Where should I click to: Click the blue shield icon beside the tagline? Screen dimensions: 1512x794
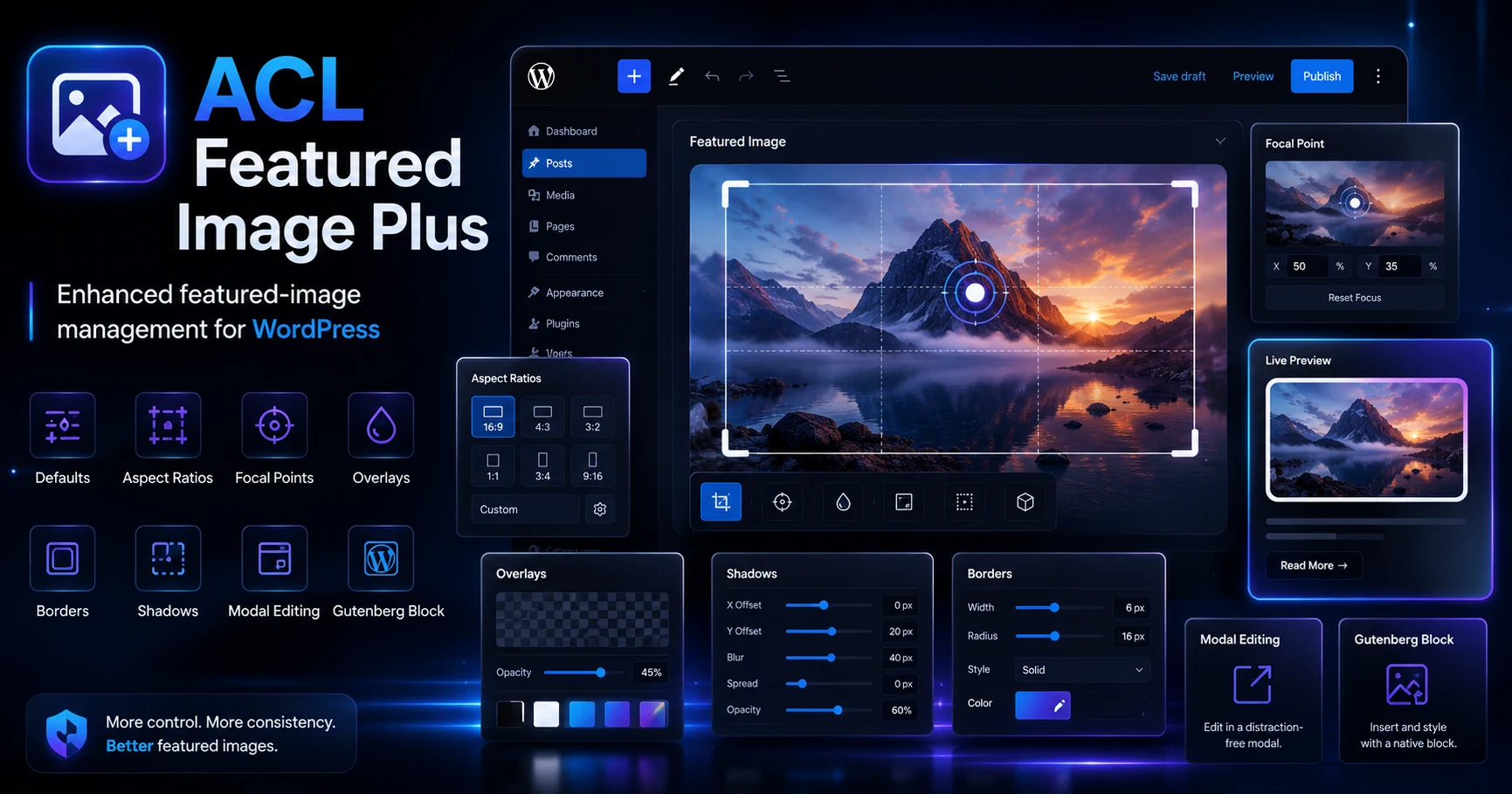(x=66, y=733)
